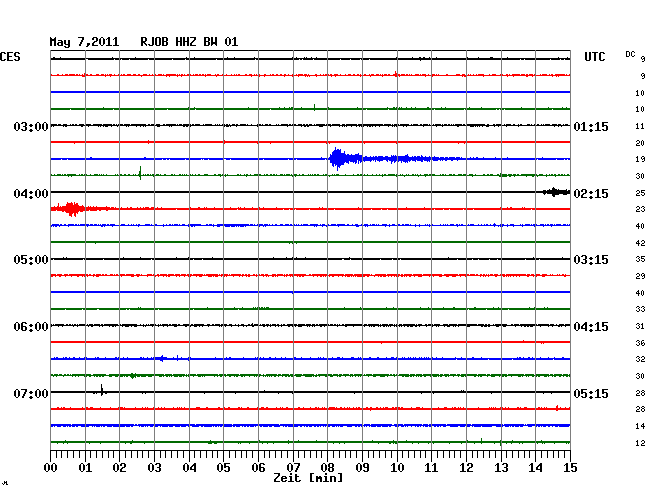Click the DC value '35' beside 03:15
This screenshot has width=650, height=494.
click(640, 259)
